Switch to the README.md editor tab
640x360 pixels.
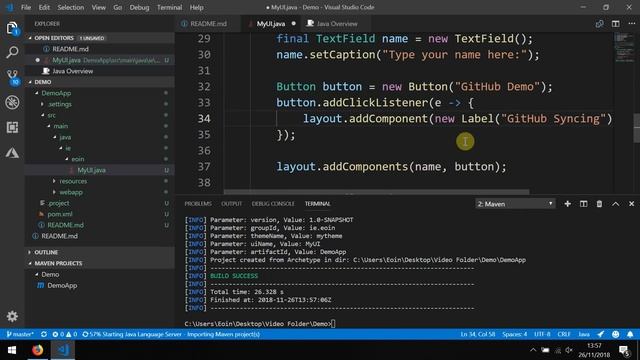pos(208,24)
